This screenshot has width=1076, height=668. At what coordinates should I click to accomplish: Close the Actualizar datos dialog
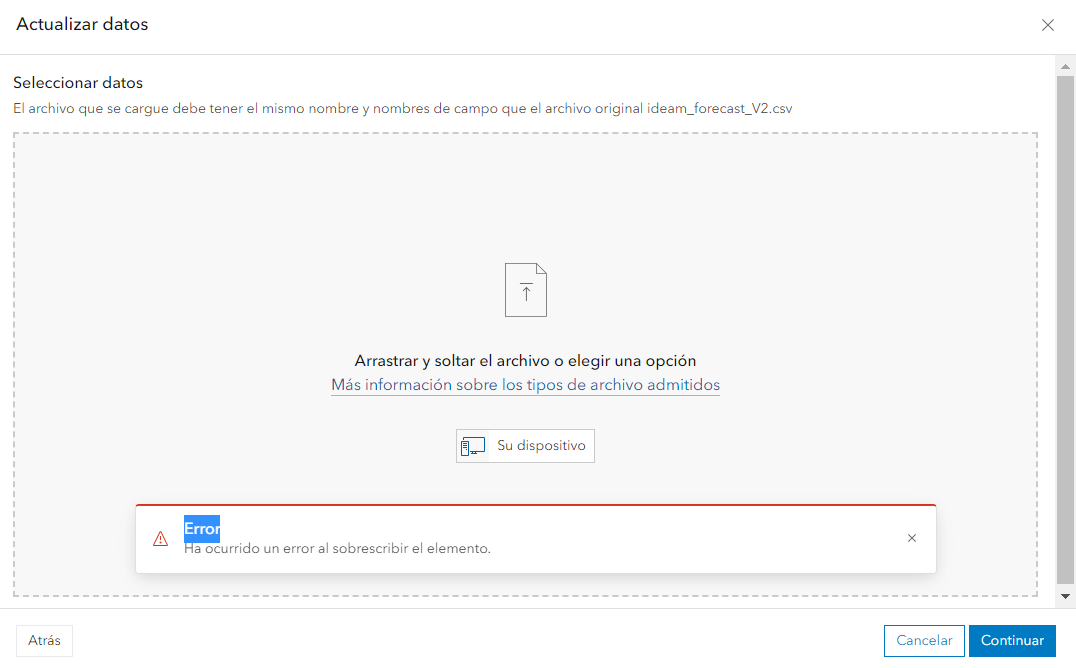point(1047,25)
